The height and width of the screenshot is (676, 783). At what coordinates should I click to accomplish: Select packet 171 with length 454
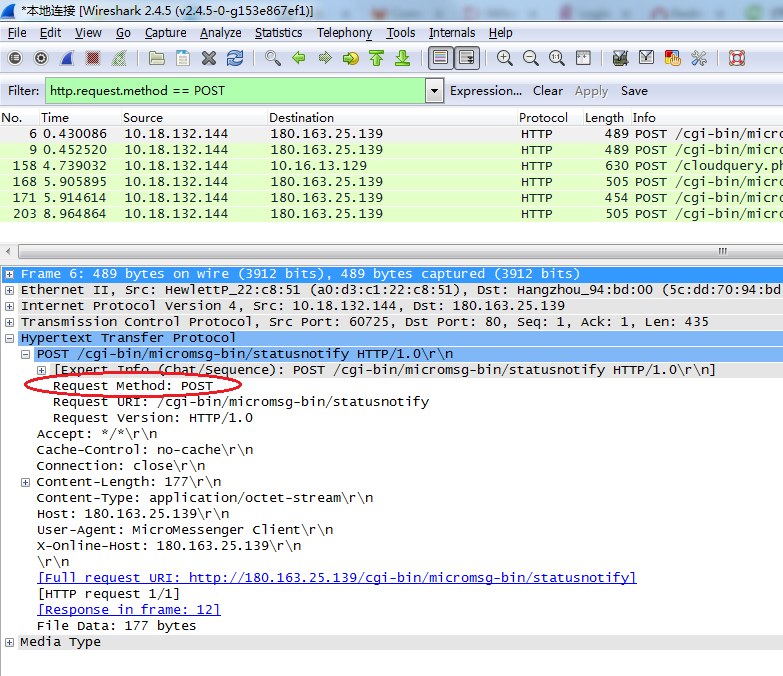coord(392,198)
